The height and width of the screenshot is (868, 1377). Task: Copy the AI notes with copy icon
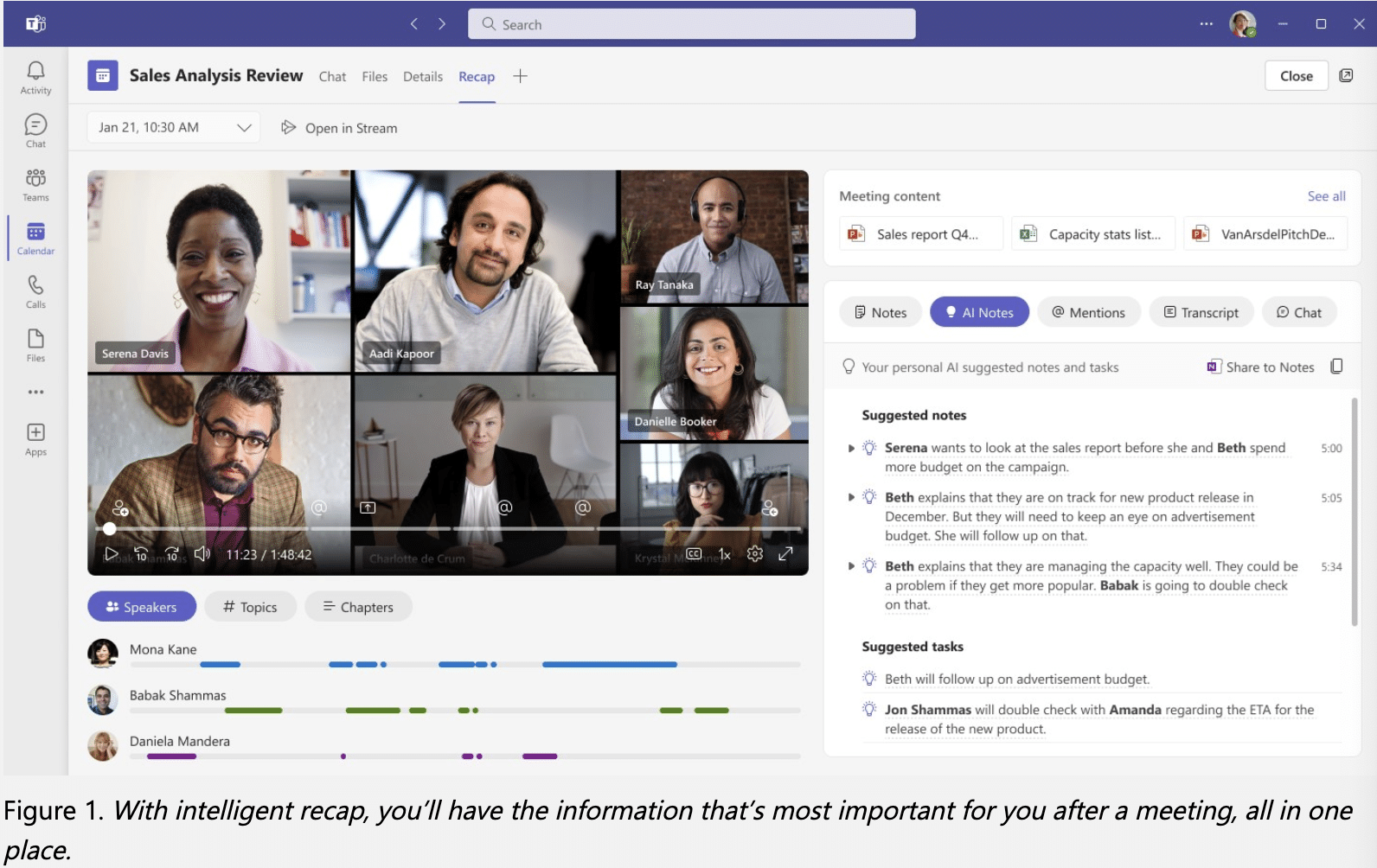(x=1336, y=367)
